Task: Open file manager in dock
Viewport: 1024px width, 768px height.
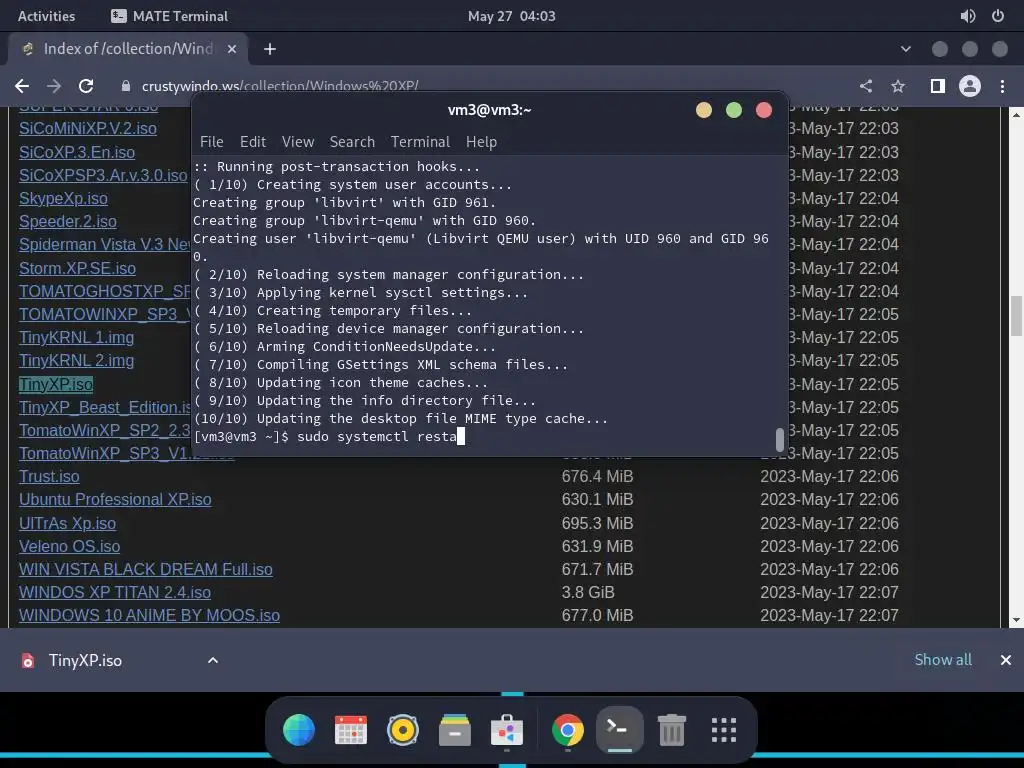Action: coord(455,730)
